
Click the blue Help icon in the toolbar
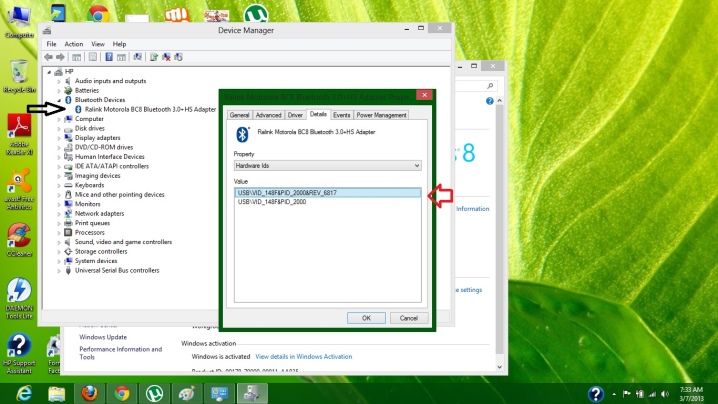pos(109,57)
